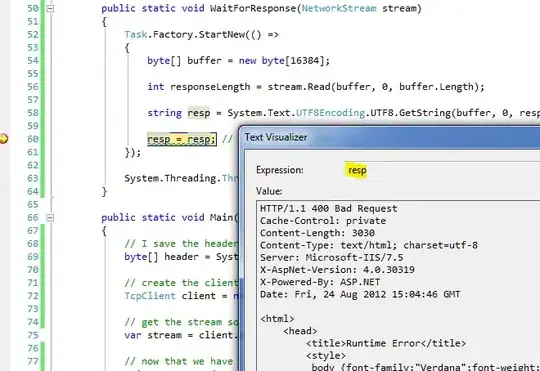Click the breakpoint arrow on line 60
Image resolution: width=540 pixels, height=371 pixels.
[x=3, y=139]
